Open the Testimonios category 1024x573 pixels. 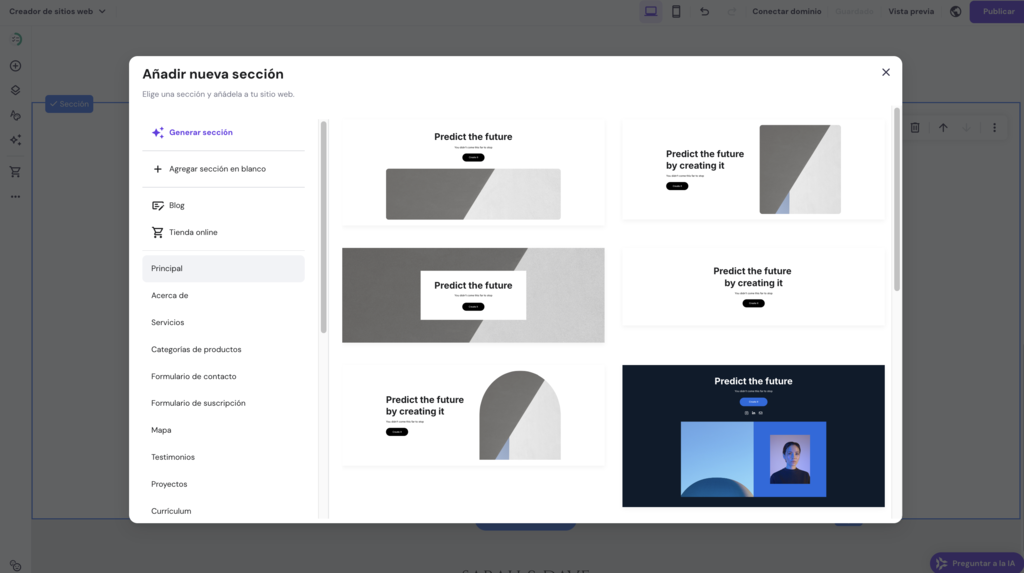(x=223, y=457)
